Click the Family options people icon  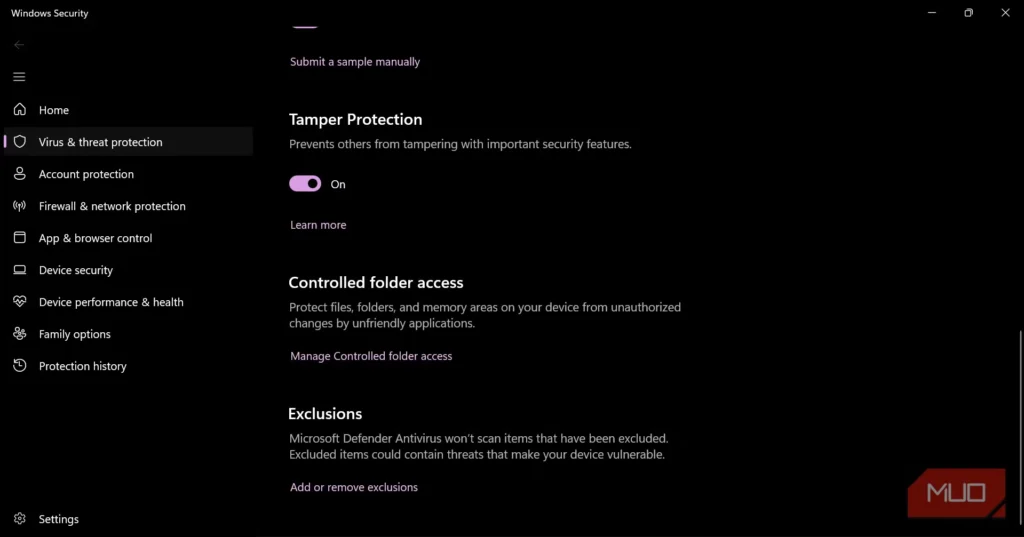(x=19, y=334)
